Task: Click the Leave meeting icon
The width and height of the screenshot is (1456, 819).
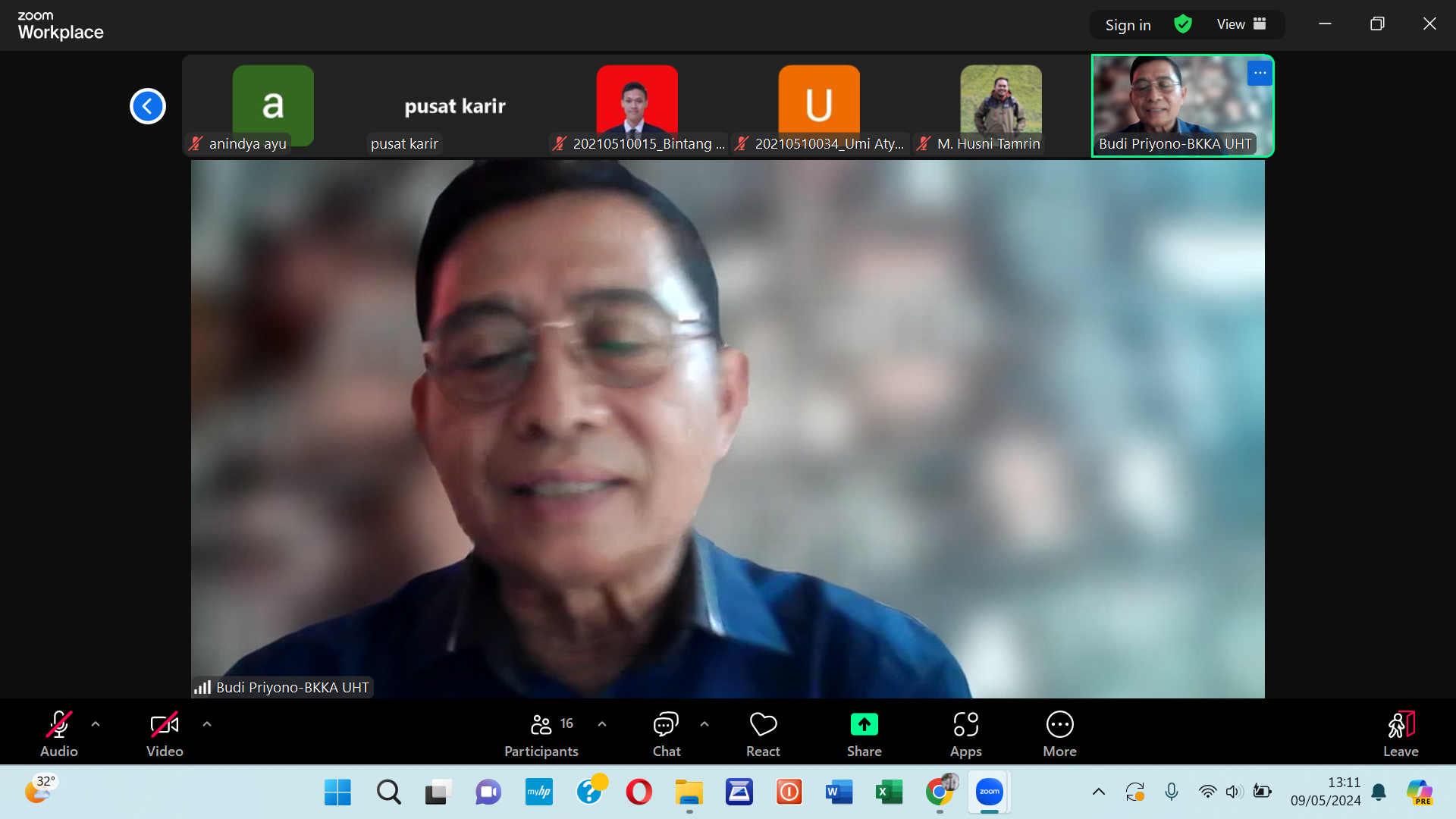Action: pos(1400,726)
